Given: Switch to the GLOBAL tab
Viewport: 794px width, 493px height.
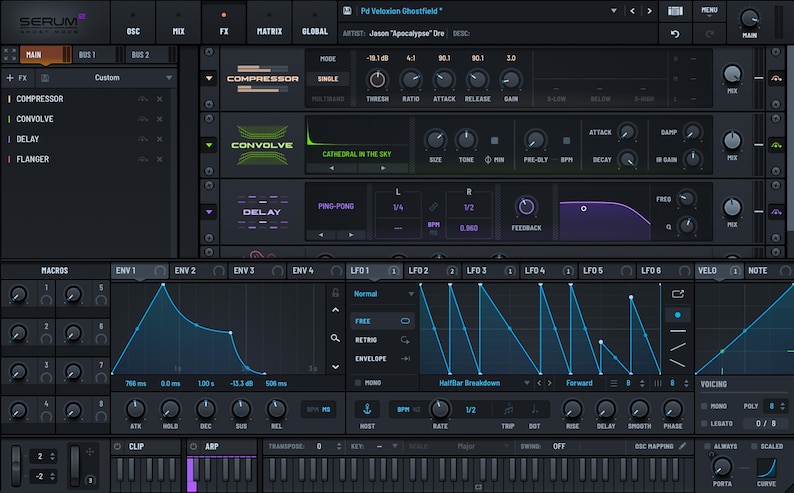Looking at the screenshot, I should click(314, 23).
